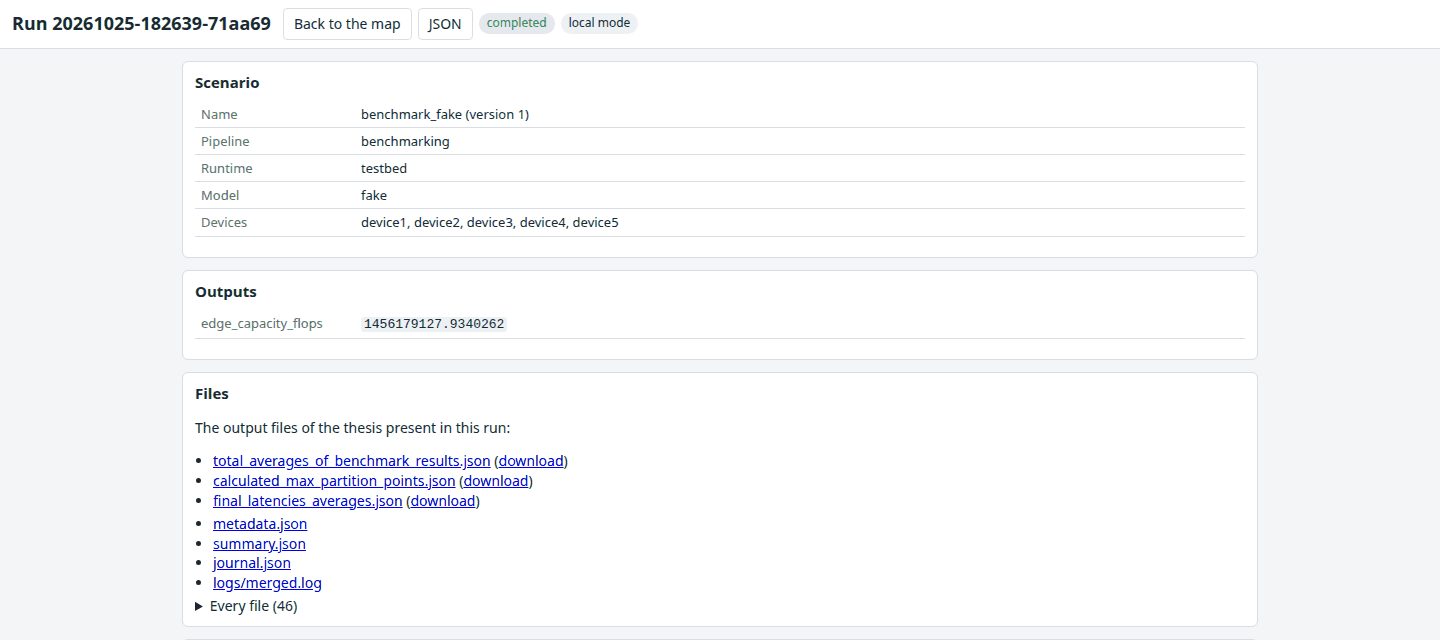Viewport: 1440px width, 640px height.
Task: Click the Model row label
Action: 220,196
